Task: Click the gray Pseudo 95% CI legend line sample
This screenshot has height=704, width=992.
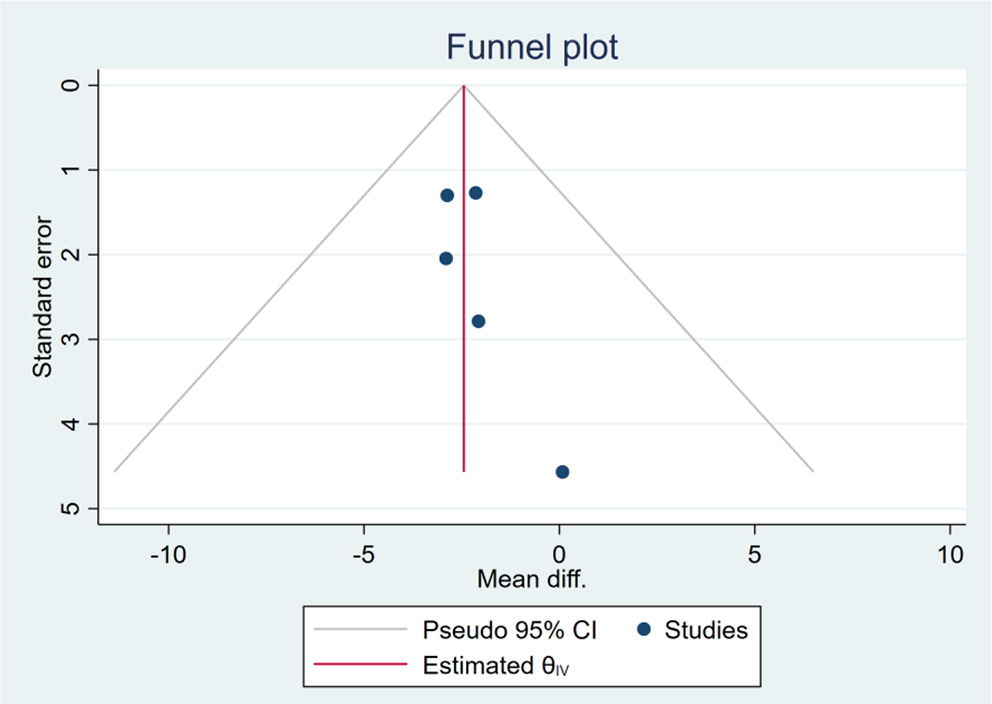Action: pyautogui.click(x=361, y=630)
